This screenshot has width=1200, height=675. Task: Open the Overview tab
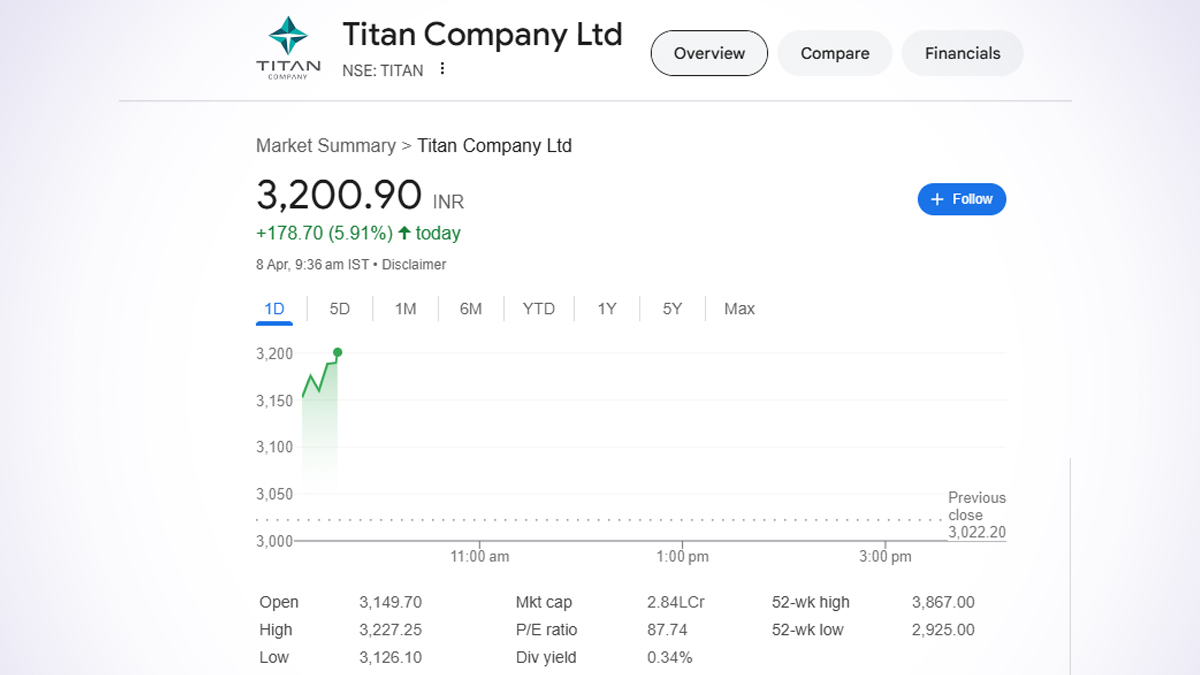[709, 53]
